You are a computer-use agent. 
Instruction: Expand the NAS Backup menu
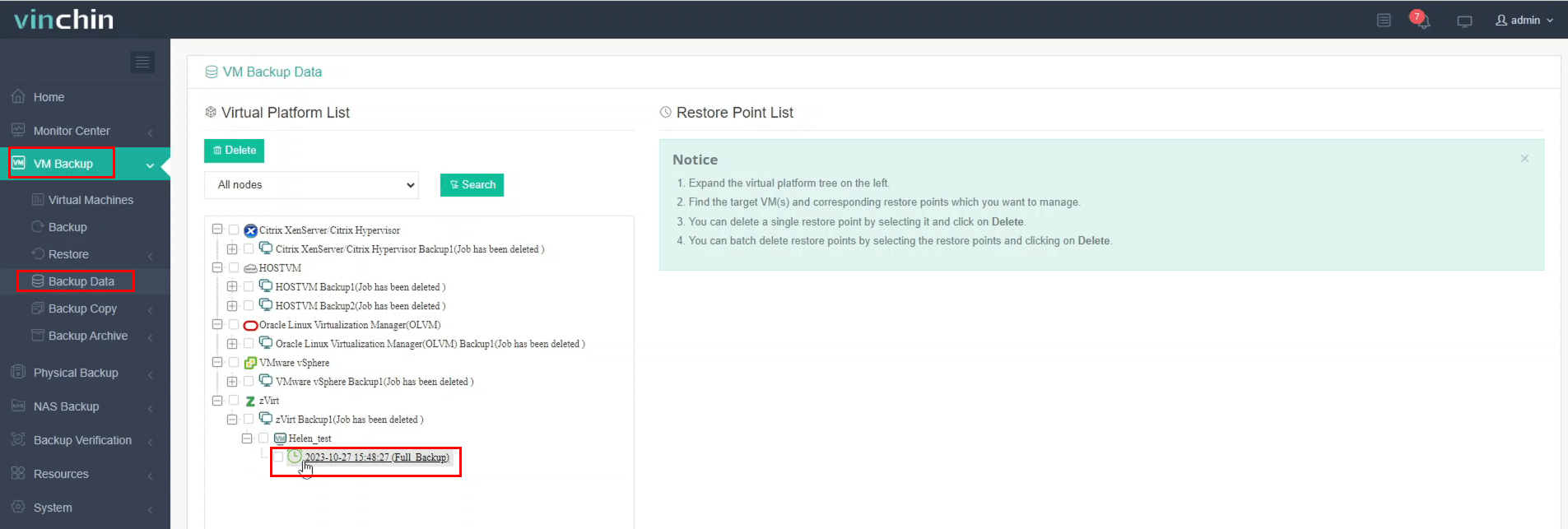click(x=85, y=406)
